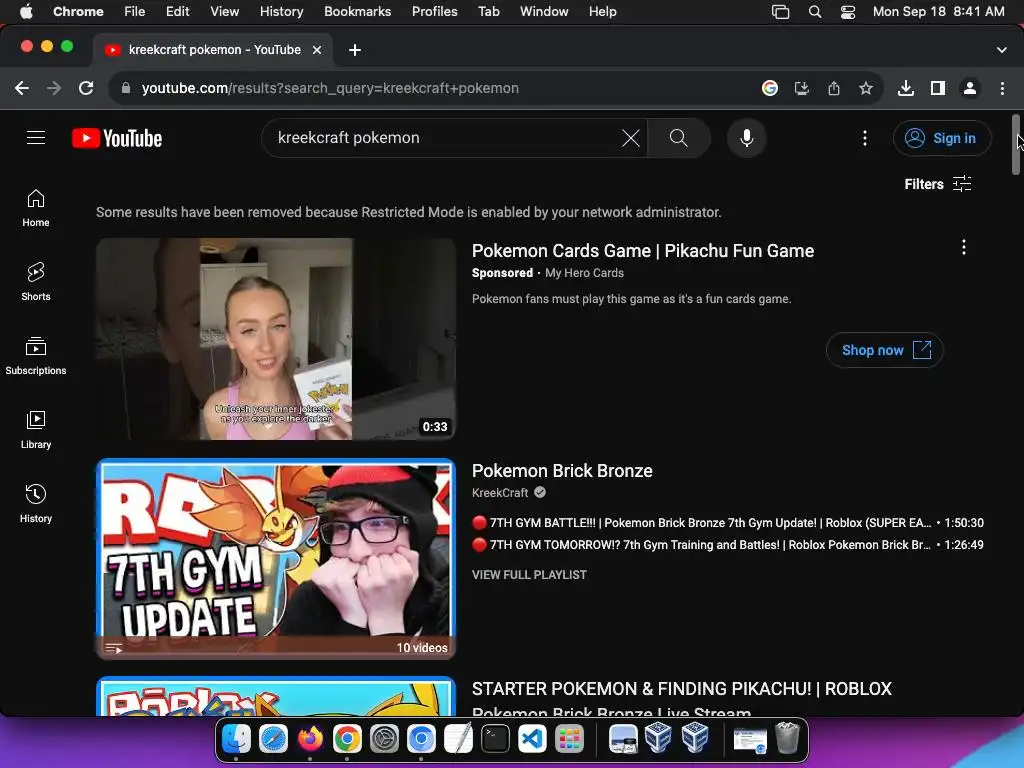Click the magnifier search button
1024x768 pixels.
[679, 138]
